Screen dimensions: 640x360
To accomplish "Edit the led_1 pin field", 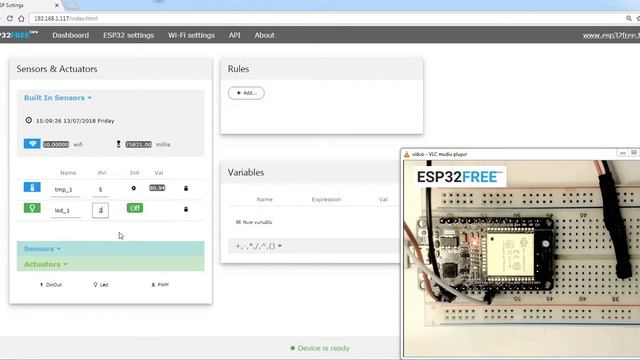I will [100, 210].
